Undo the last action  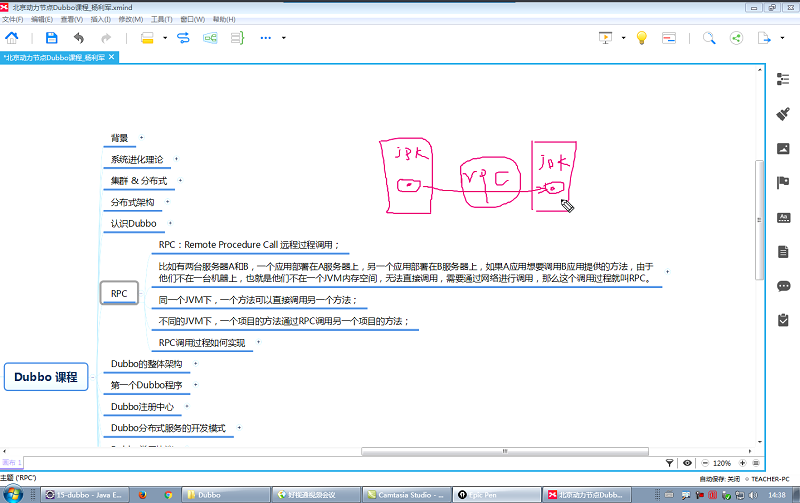tap(79, 38)
